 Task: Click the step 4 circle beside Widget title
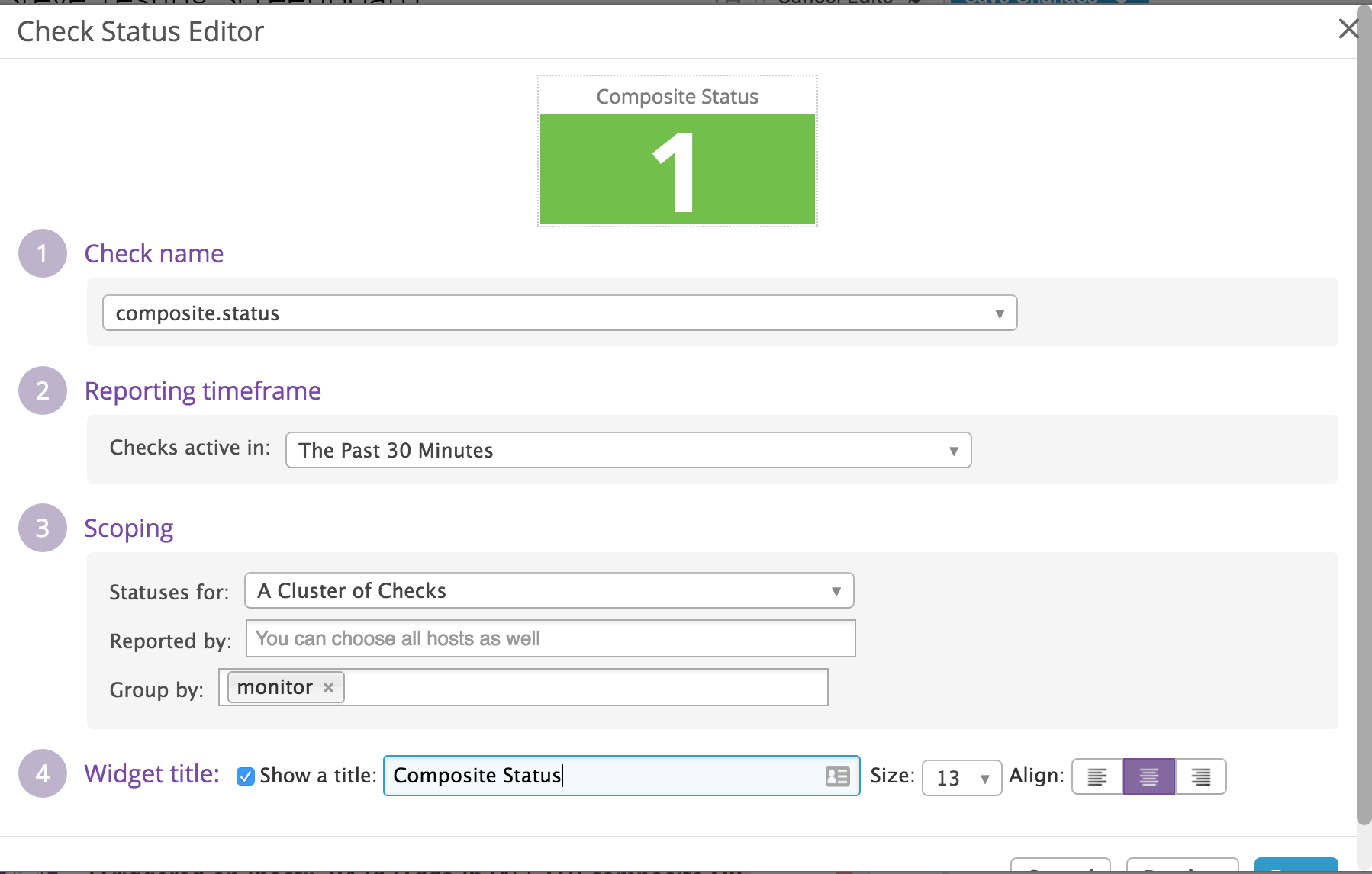pyautogui.click(x=43, y=773)
